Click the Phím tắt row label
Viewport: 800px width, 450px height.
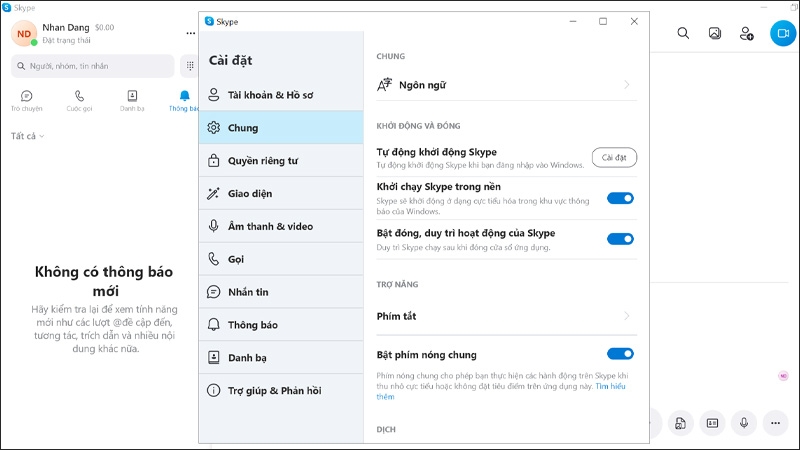(x=396, y=316)
